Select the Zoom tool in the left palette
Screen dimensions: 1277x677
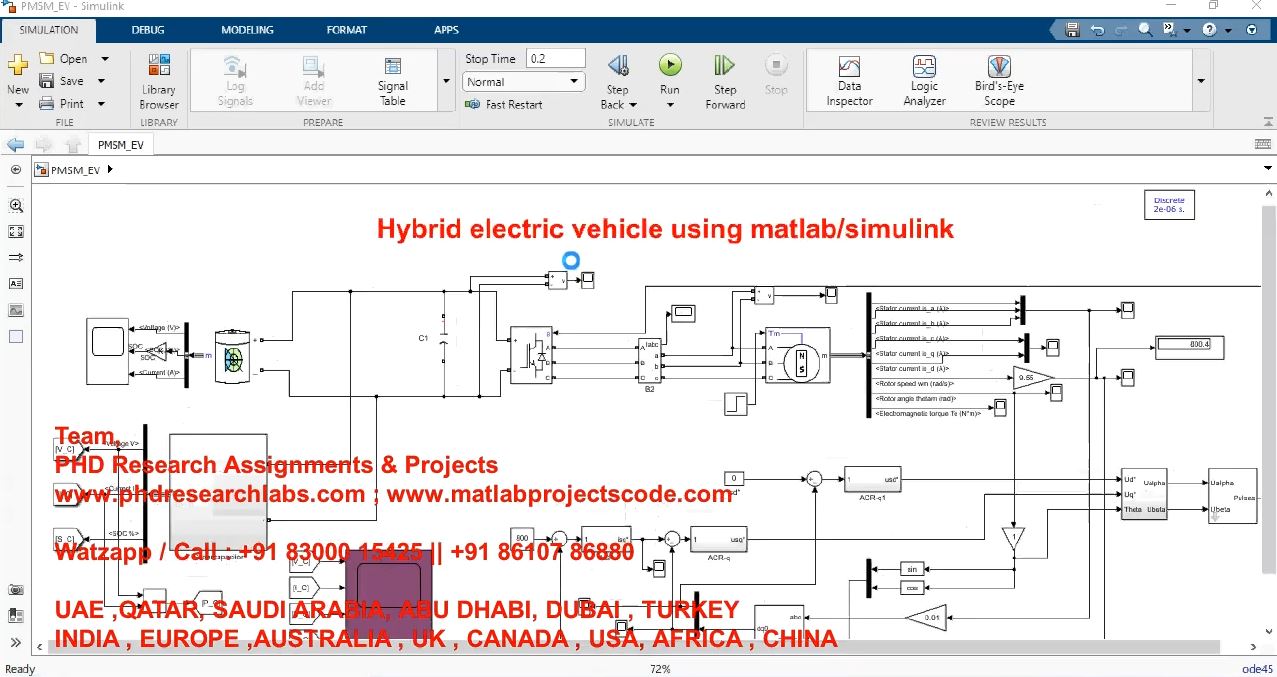tap(16, 205)
